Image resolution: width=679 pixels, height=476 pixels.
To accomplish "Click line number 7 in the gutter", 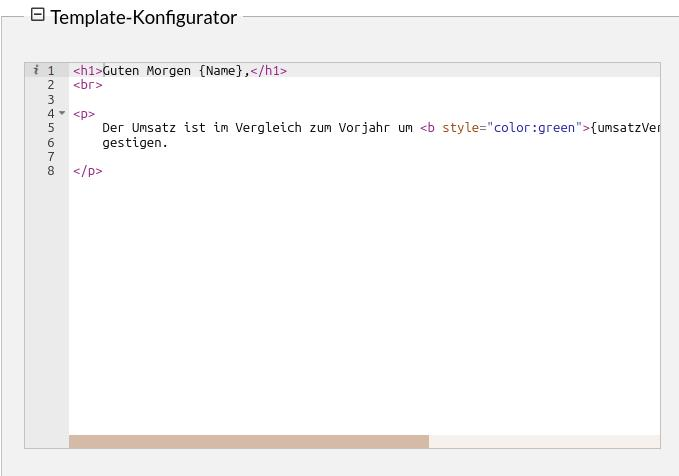I will tap(50, 156).
